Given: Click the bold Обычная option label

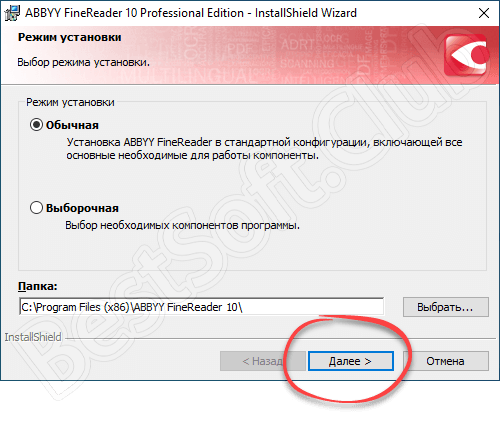Looking at the screenshot, I should click(x=72, y=125).
